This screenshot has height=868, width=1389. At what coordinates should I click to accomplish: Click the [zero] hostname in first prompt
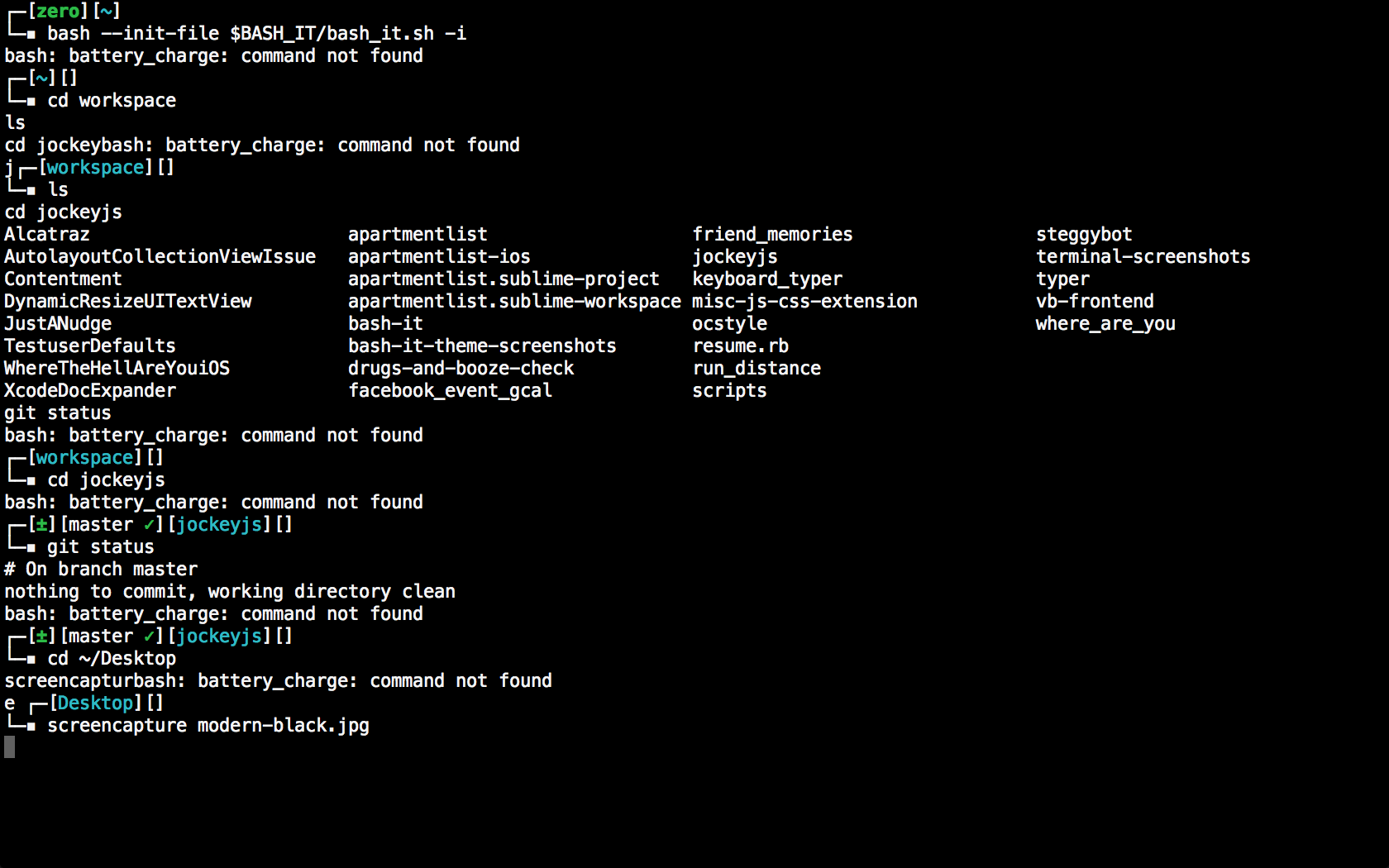tap(58, 12)
